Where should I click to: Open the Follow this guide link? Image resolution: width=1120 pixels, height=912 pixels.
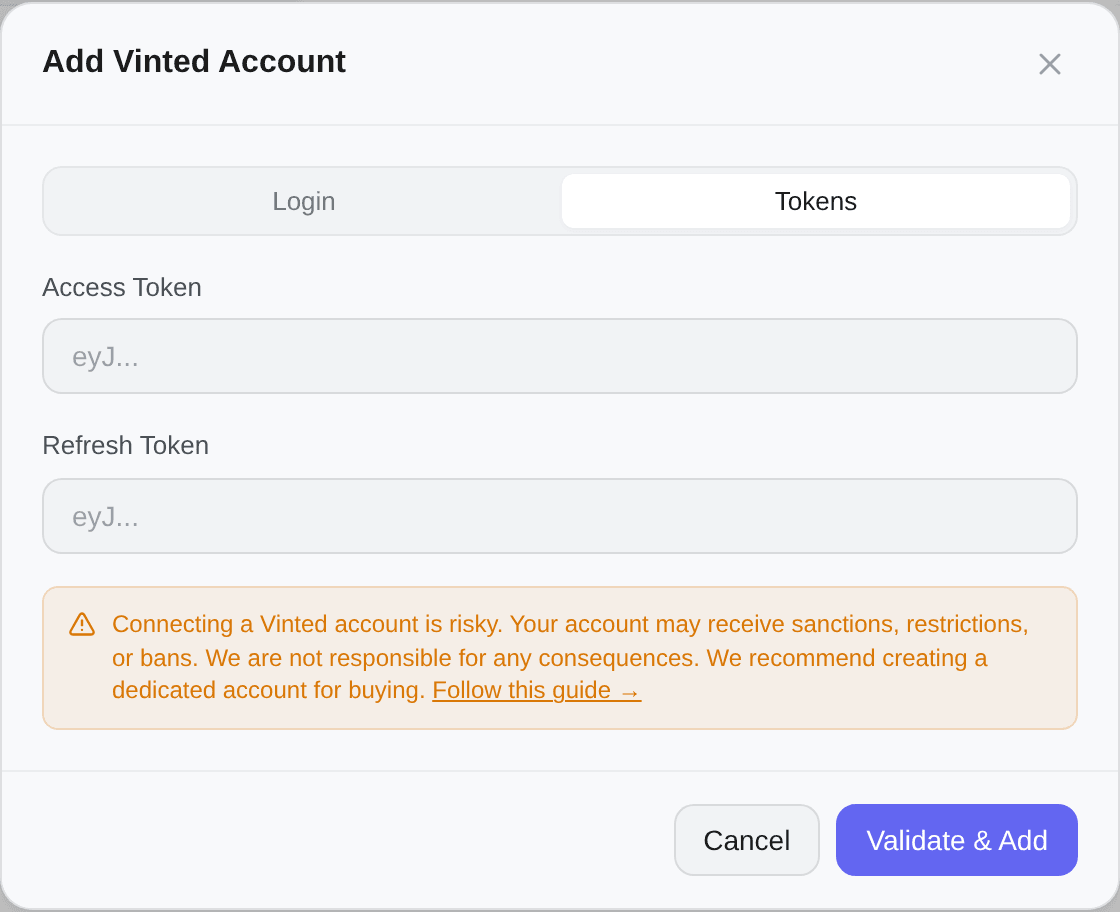tap(536, 691)
